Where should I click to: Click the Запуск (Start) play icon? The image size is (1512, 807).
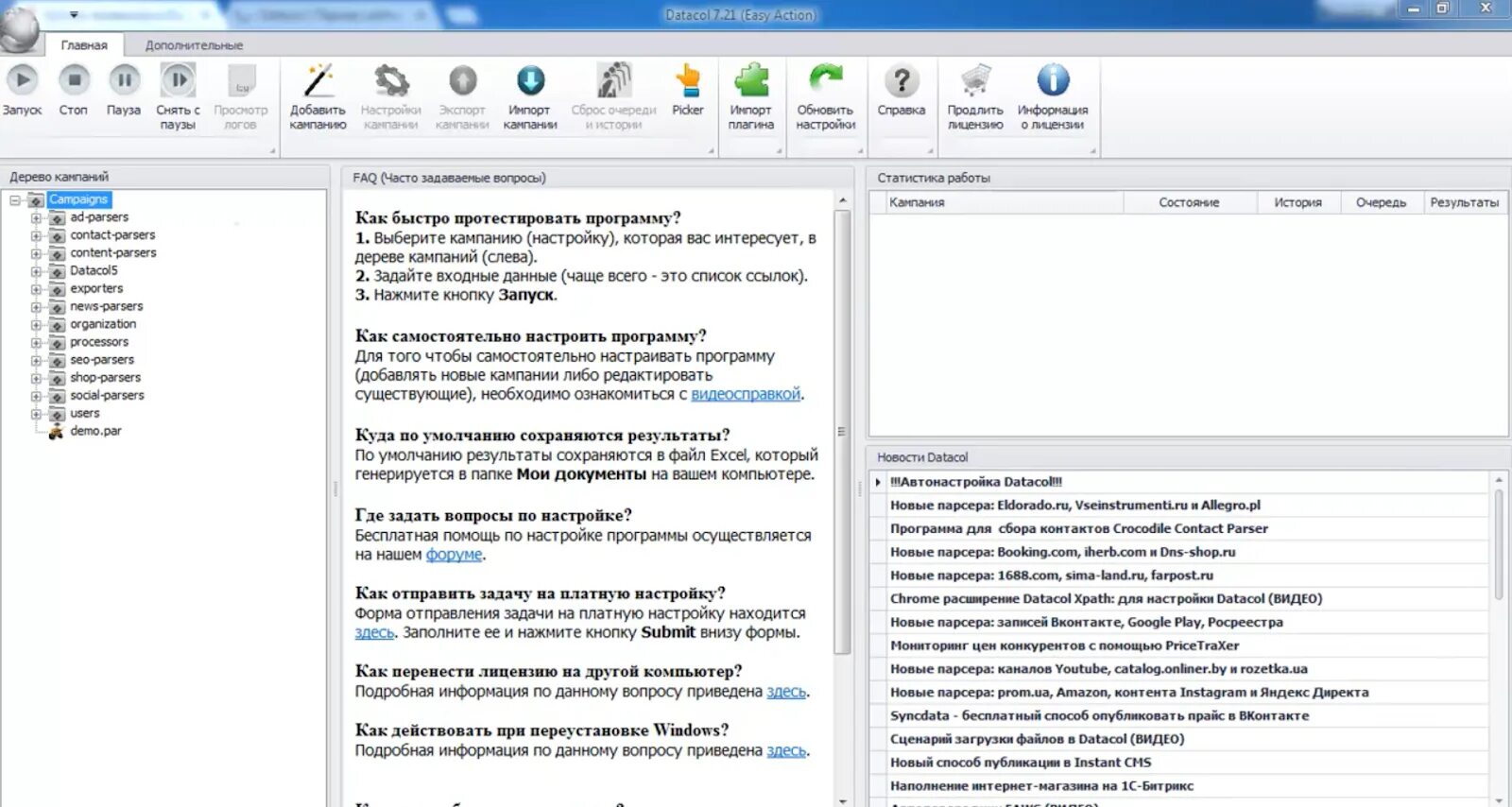(x=23, y=80)
